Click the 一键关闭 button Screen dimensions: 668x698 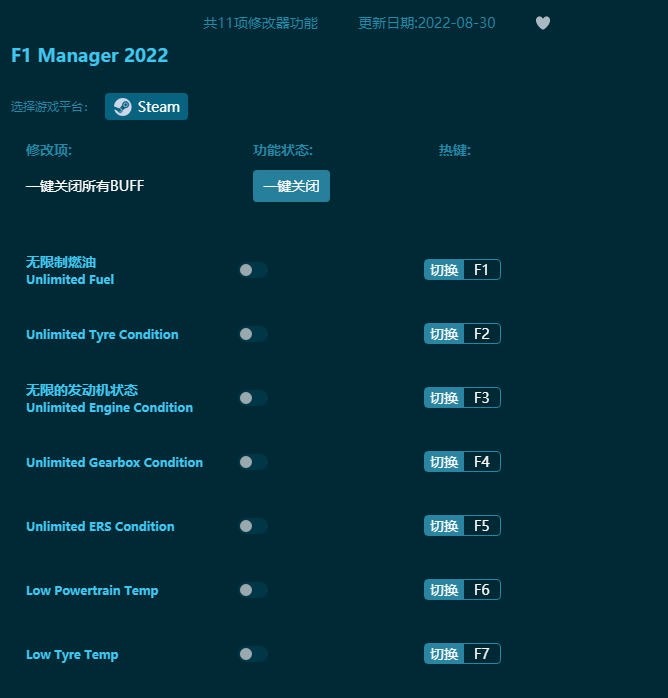pyautogui.click(x=291, y=186)
